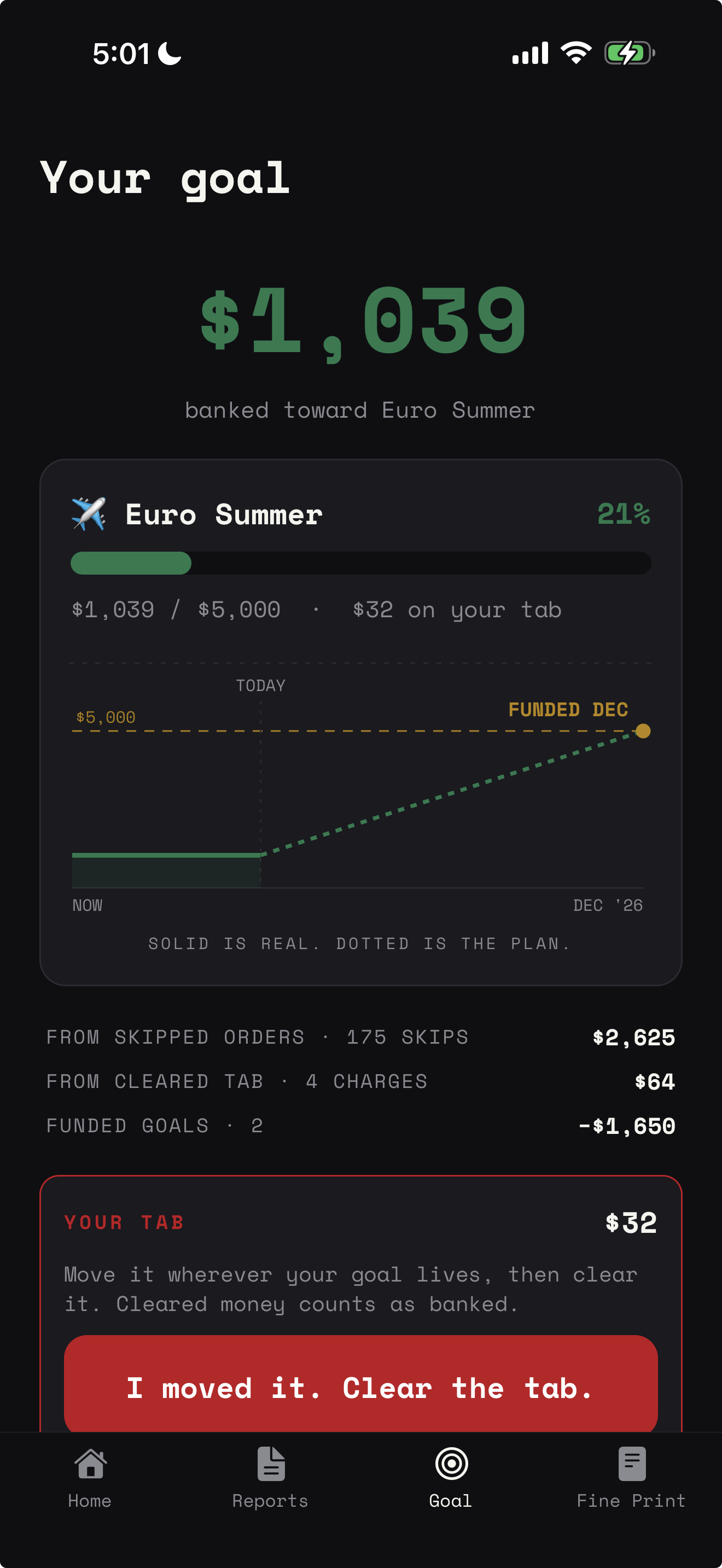Tap the moon Focus mode icon
Viewport: 722px width, 1568px height.
coord(169,53)
